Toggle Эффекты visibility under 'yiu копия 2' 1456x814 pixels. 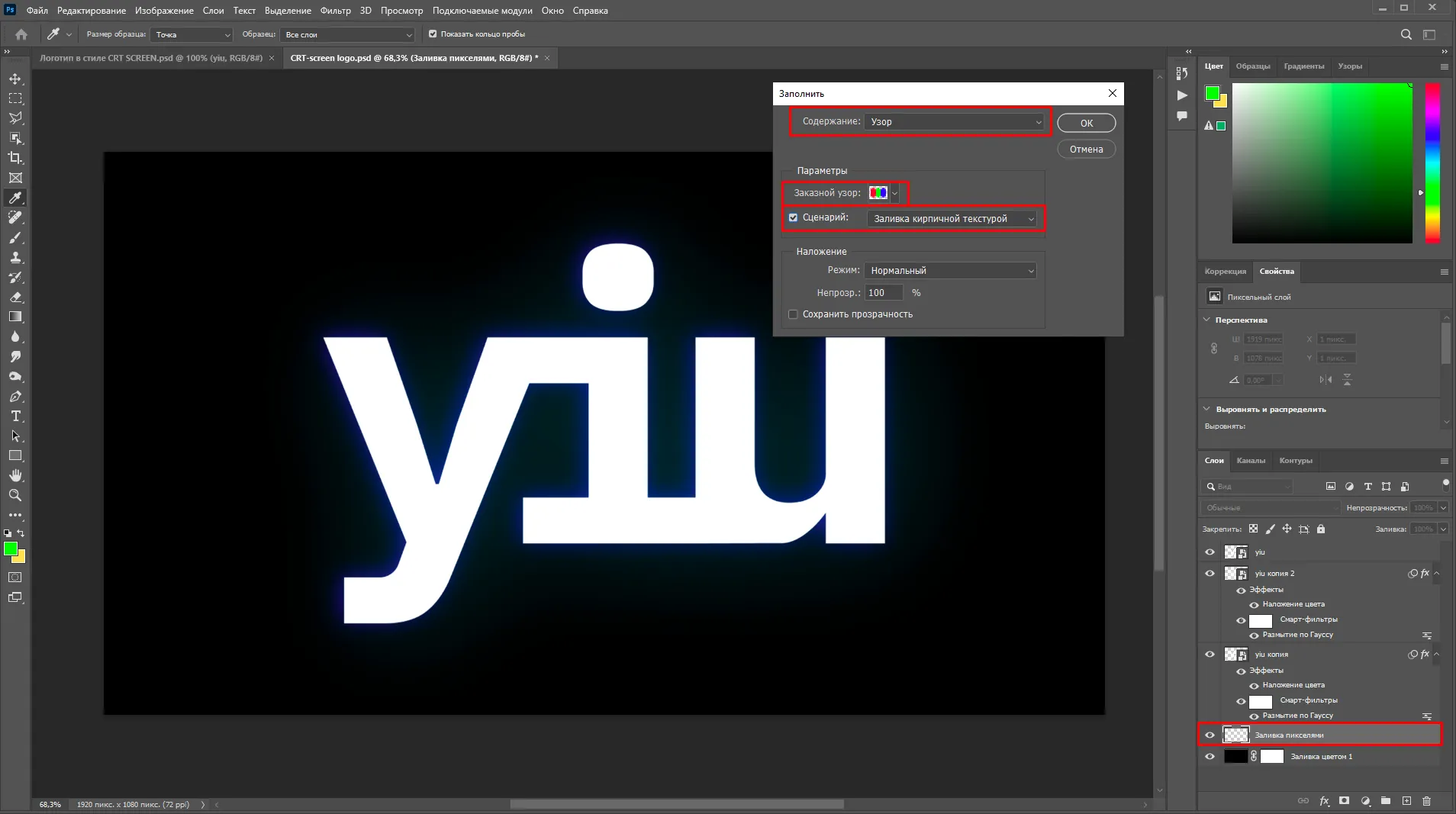[x=1241, y=590]
